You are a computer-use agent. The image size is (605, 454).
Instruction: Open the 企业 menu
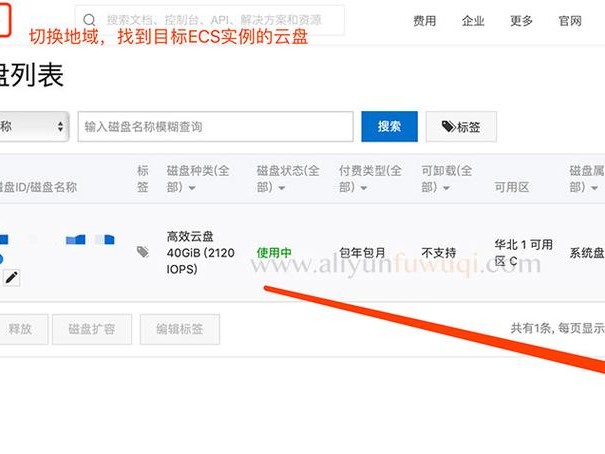click(x=473, y=21)
